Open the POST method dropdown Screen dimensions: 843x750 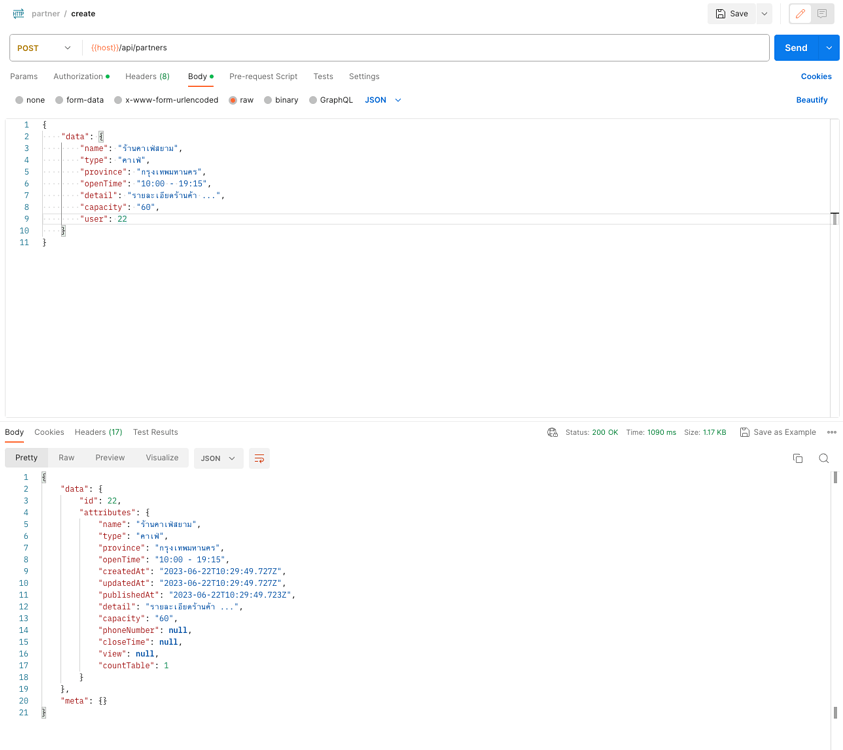(45, 48)
